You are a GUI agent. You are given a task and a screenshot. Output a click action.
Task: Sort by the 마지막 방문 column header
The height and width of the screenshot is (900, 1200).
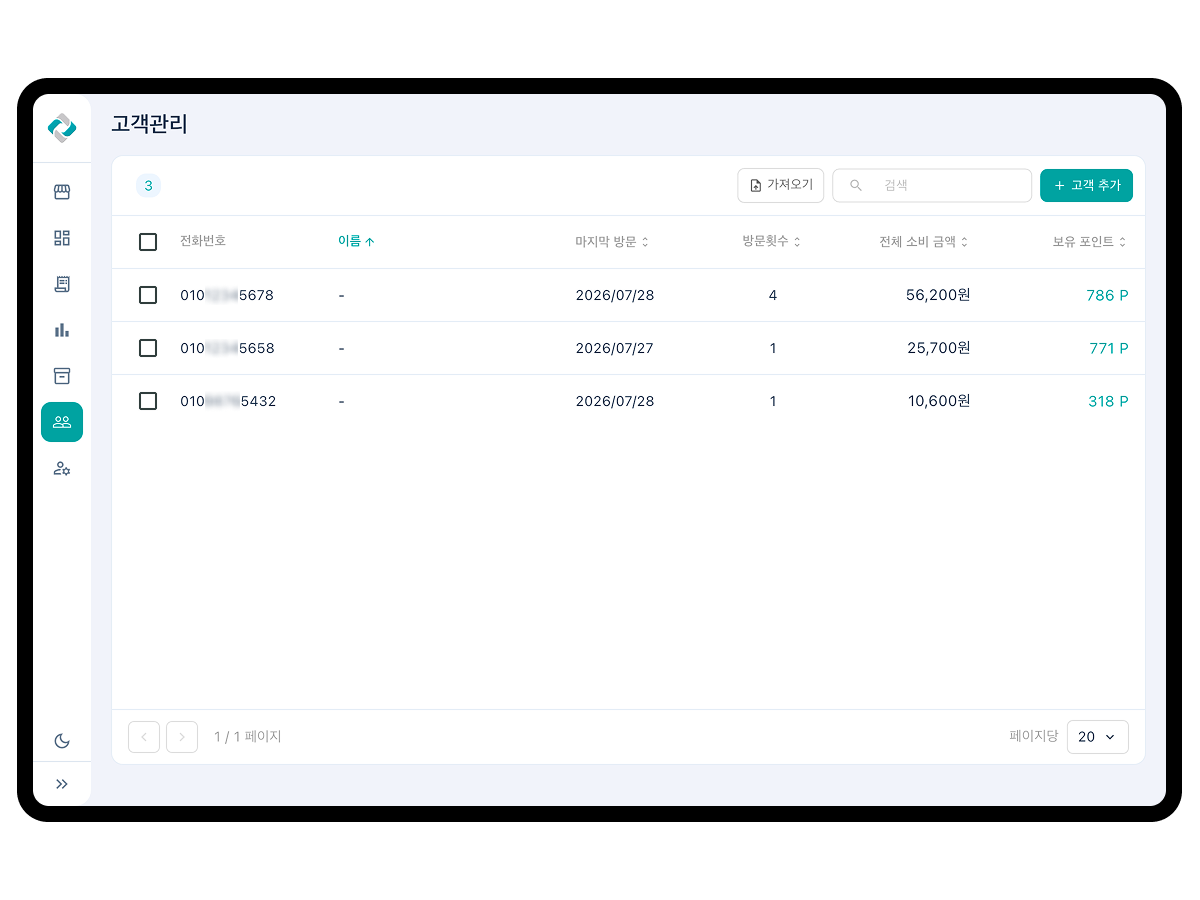[612, 242]
